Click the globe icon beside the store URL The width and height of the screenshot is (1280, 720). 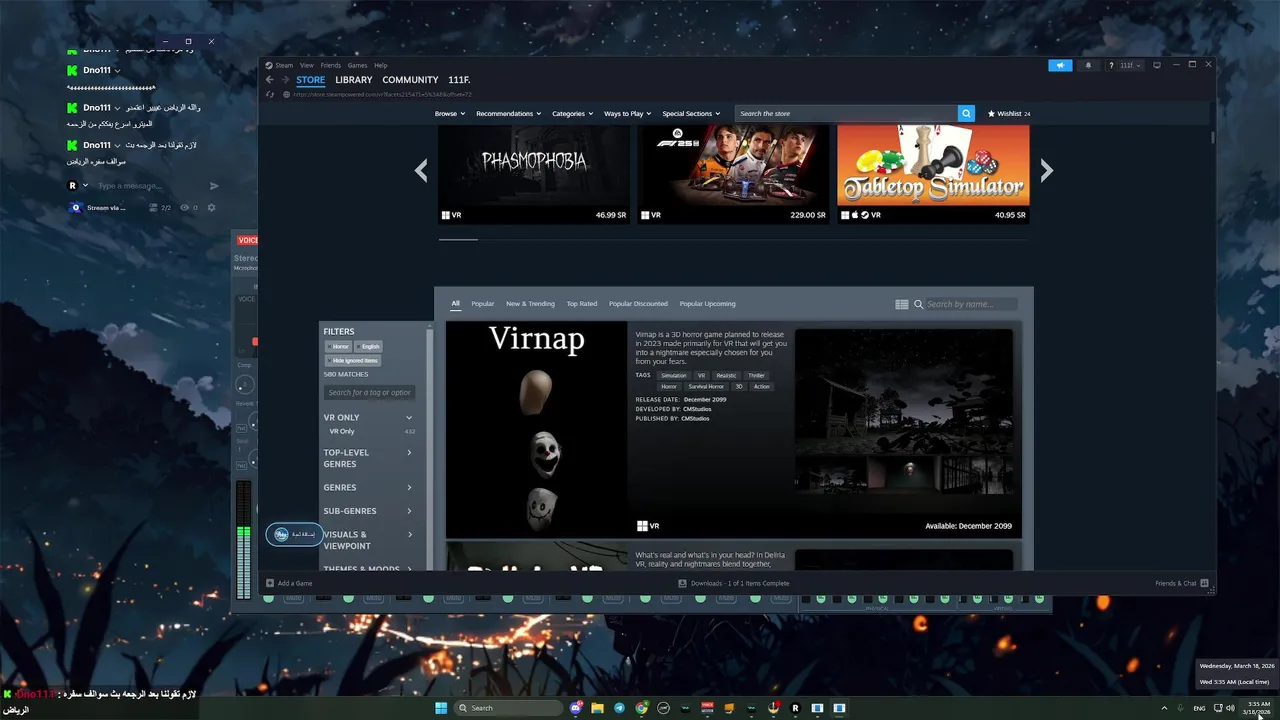tap(287, 94)
